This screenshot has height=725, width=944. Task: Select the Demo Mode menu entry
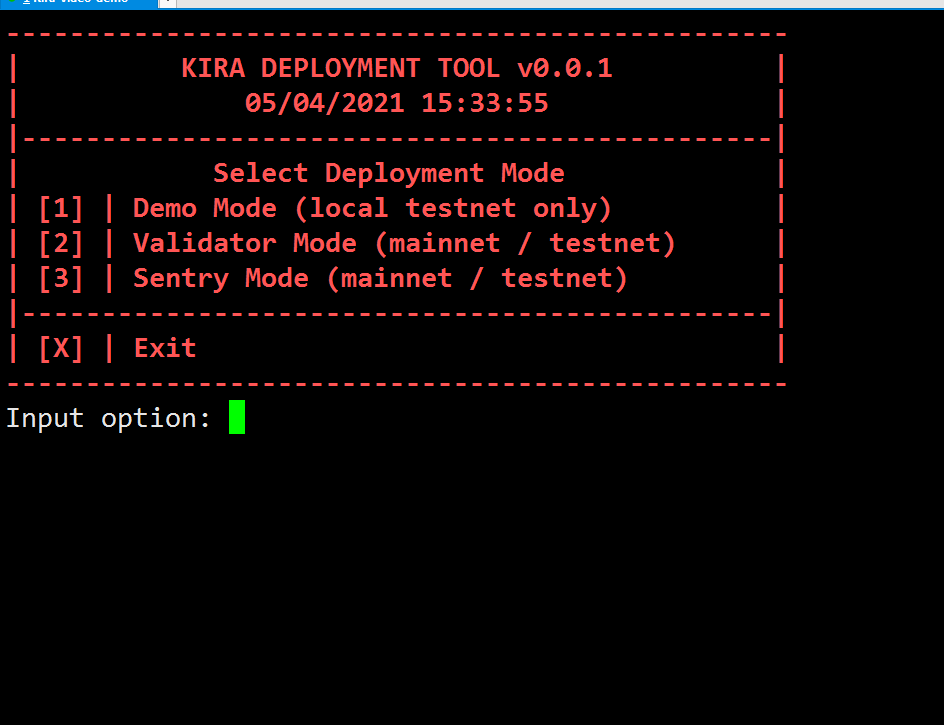[372, 208]
